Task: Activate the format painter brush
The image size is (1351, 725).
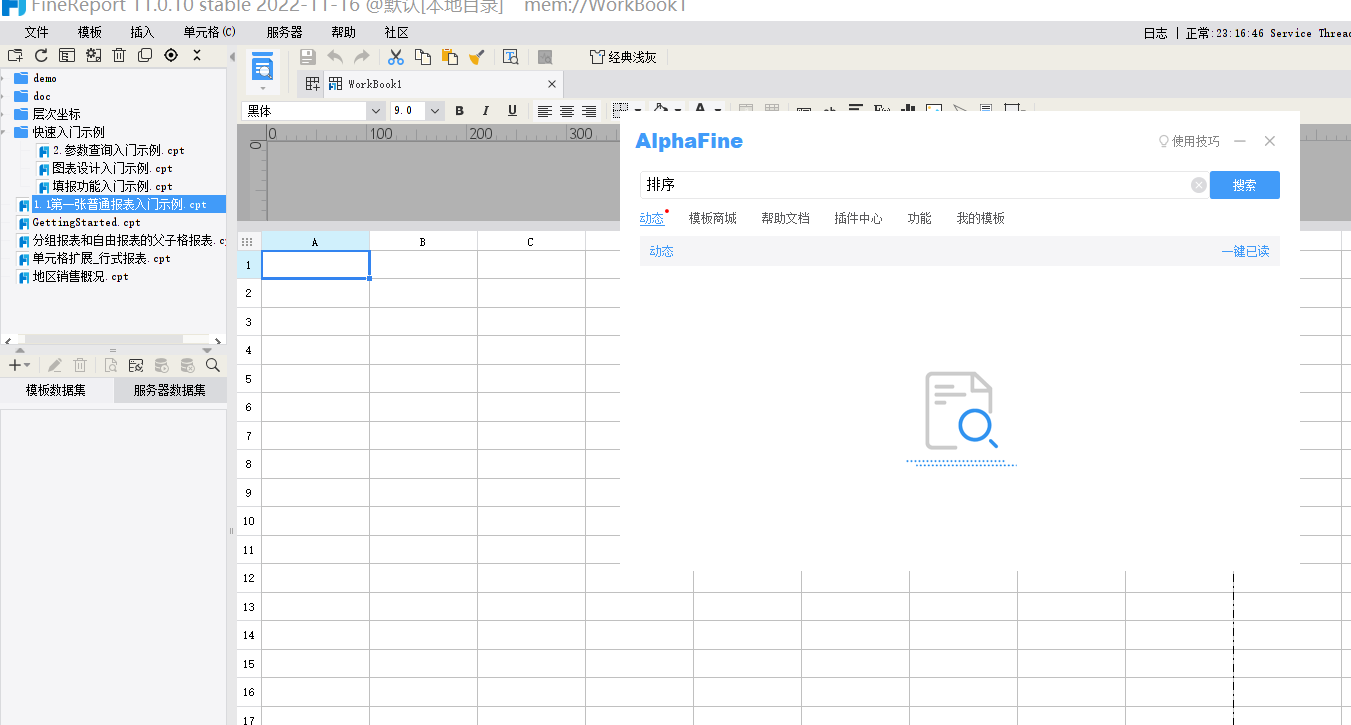Action: (477, 58)
